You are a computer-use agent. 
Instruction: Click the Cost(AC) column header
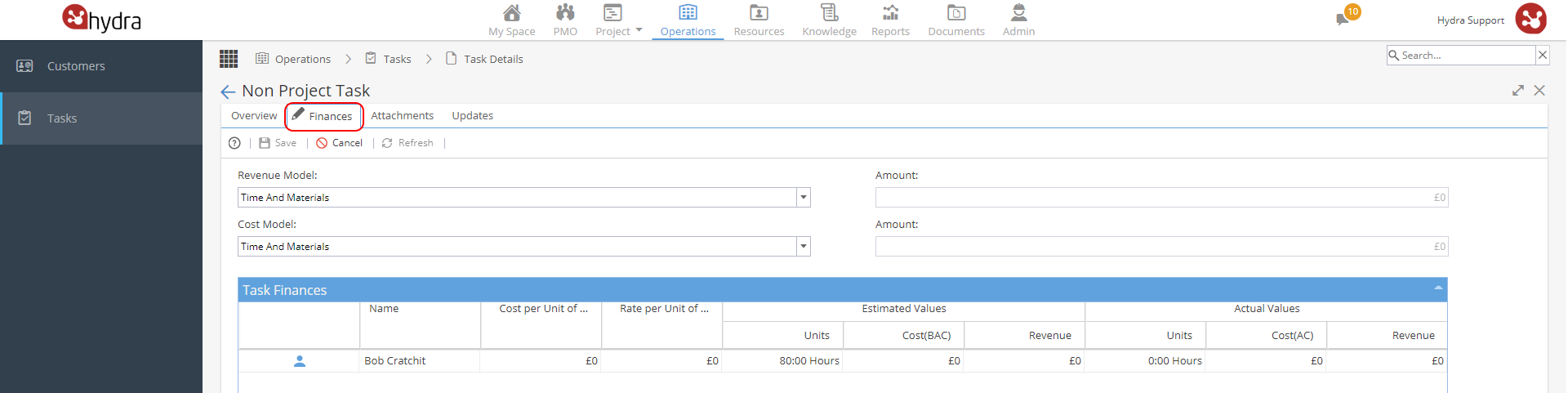1267,336
